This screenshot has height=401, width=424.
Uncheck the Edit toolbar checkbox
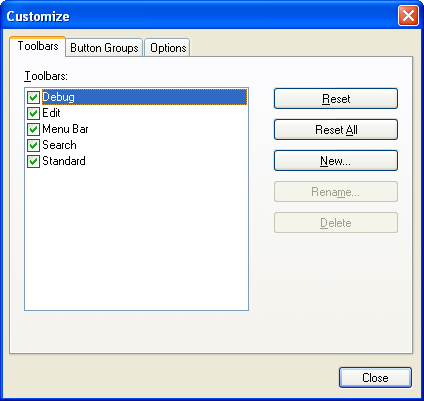coord(33,113)
